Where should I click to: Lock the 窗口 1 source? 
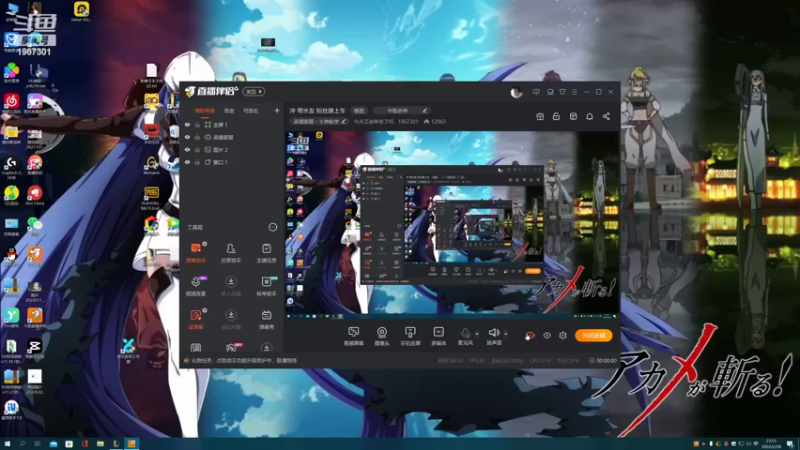tap(197, 162)
